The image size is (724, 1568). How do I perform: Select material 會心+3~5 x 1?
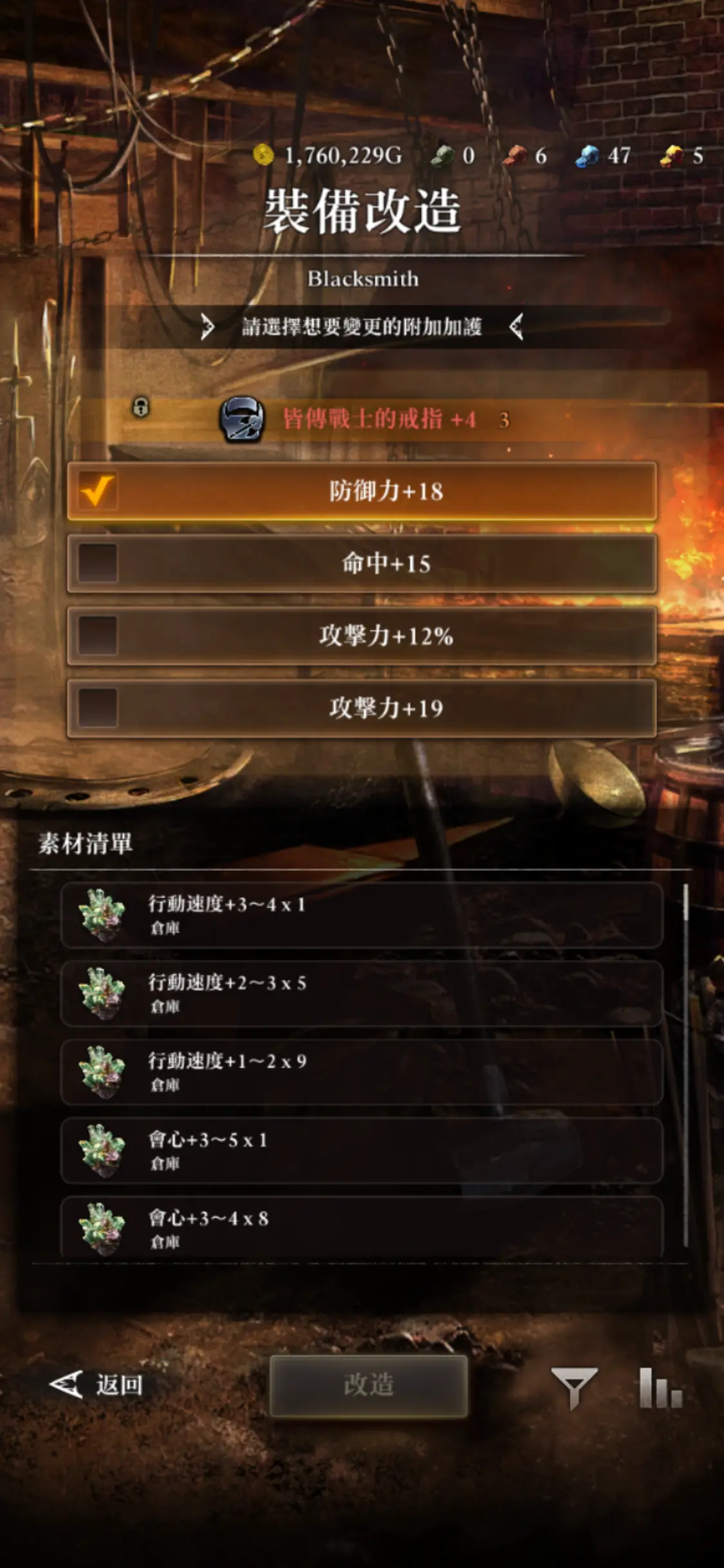[x=362, y=1151]
